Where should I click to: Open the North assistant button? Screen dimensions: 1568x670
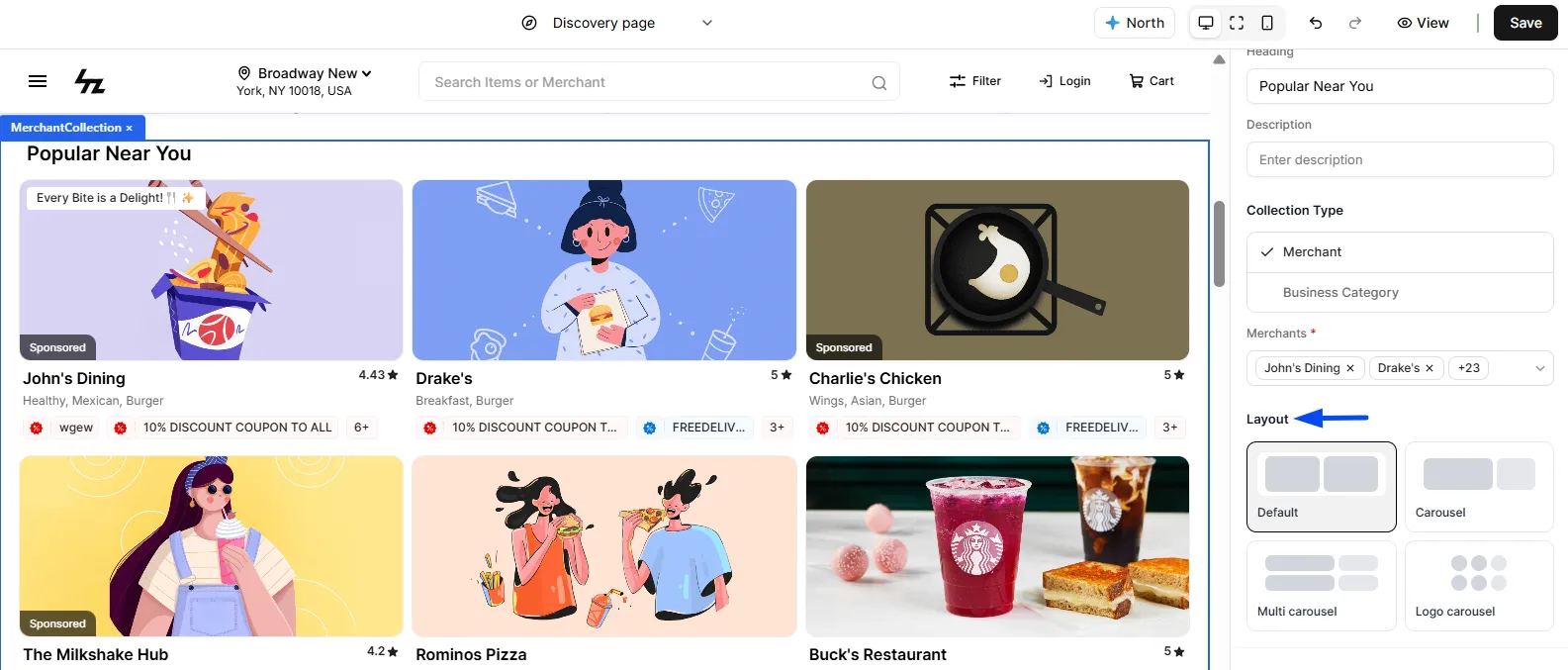(1135, 23)
